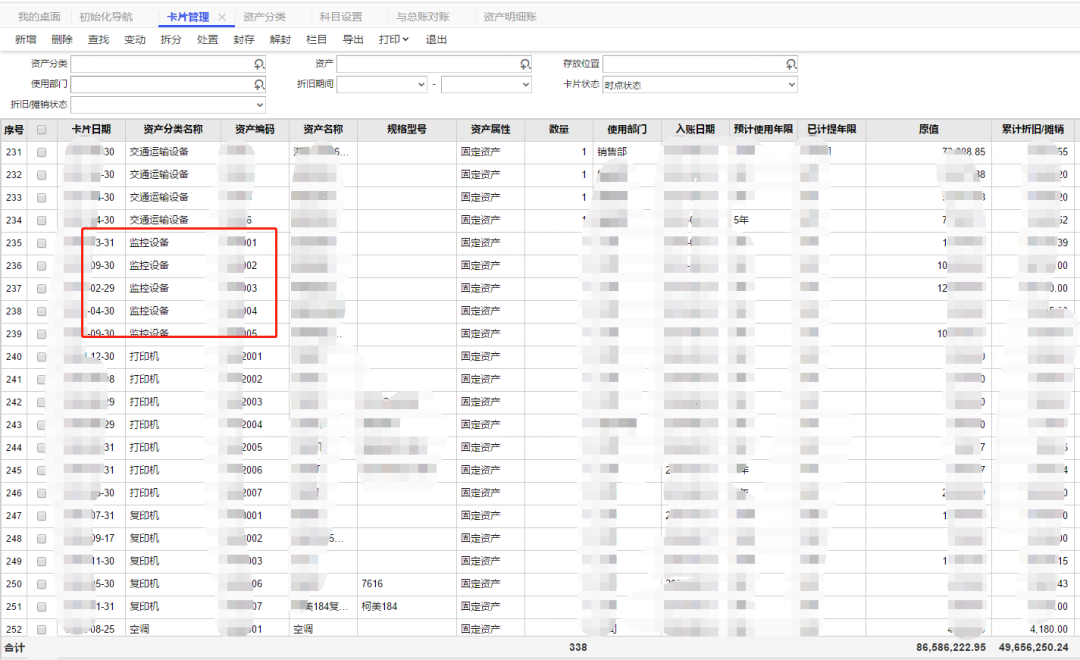
Task: Check the checkbox for row 235
Action: click(x=42, y=243)
